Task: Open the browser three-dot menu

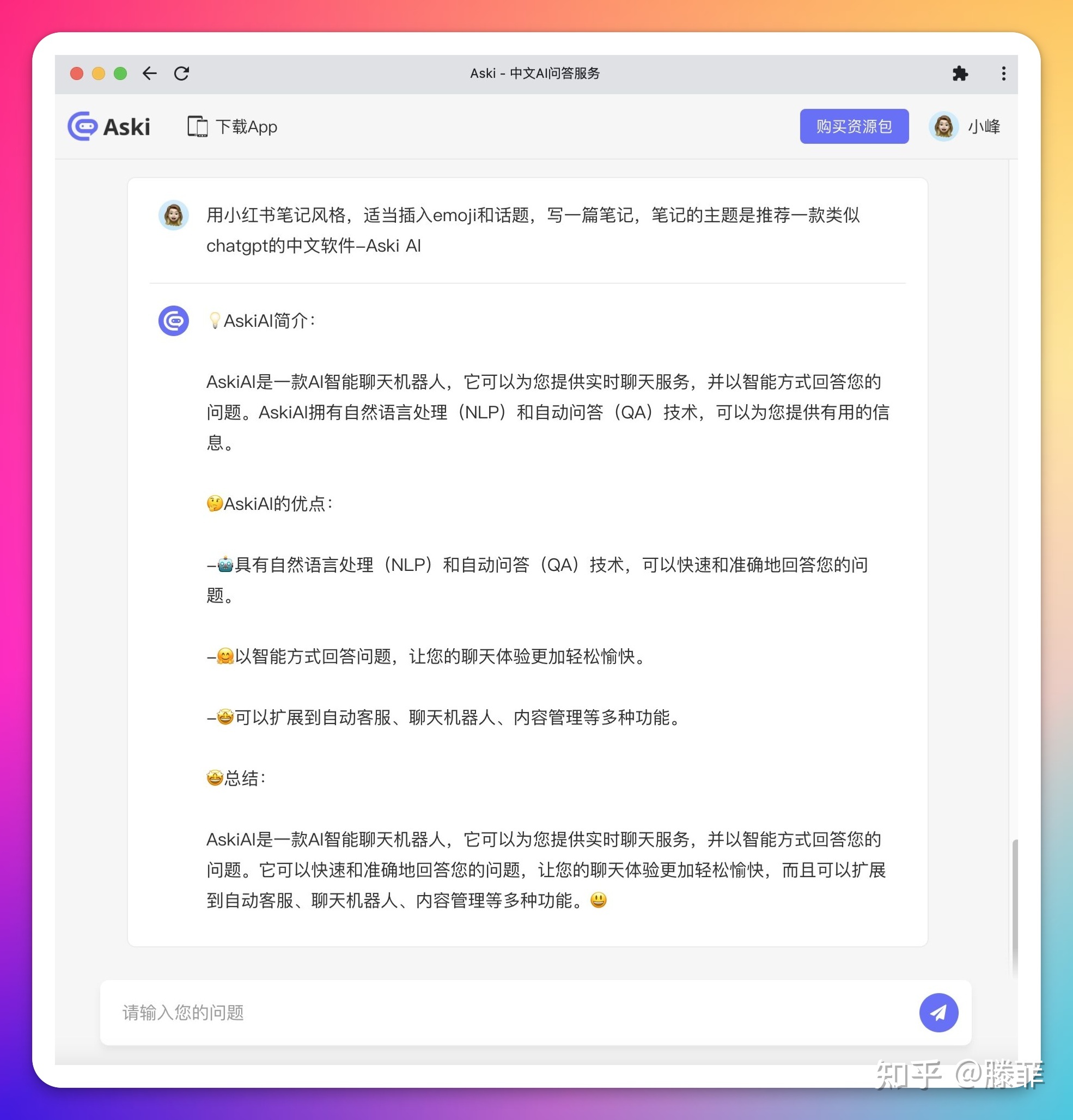Action: pyautogui.click(x=1003, y=73)
